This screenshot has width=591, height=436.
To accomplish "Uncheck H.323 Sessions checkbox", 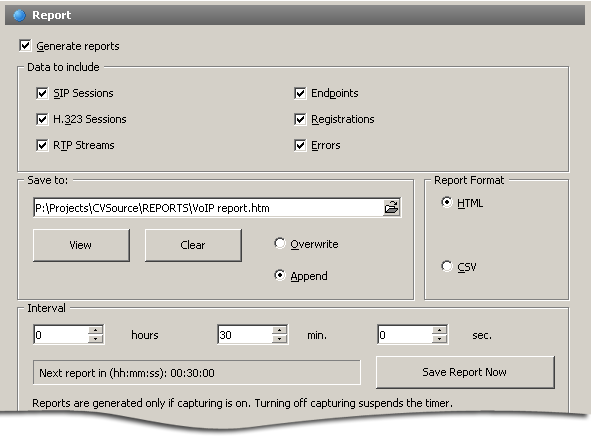I will 42,119.
